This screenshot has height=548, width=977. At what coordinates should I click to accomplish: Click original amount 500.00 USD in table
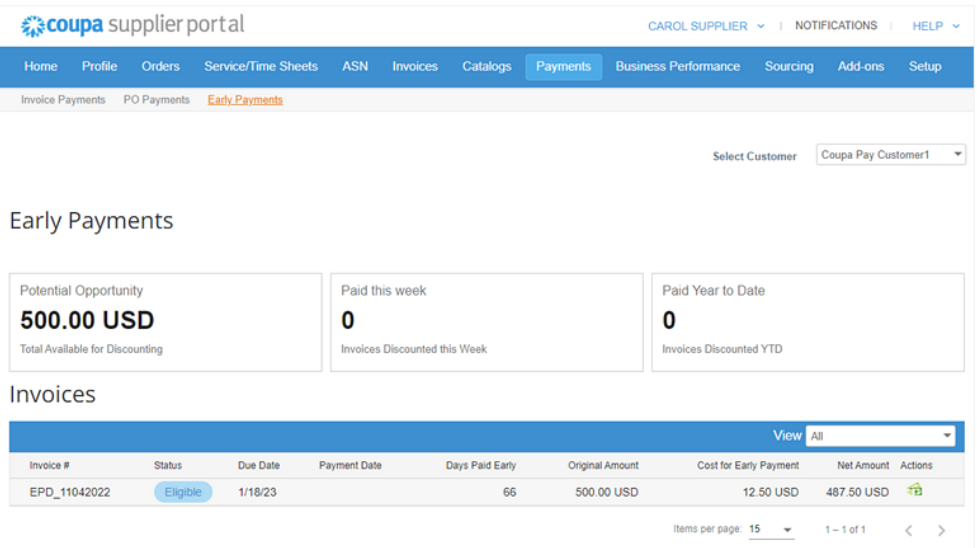point(606,493)
